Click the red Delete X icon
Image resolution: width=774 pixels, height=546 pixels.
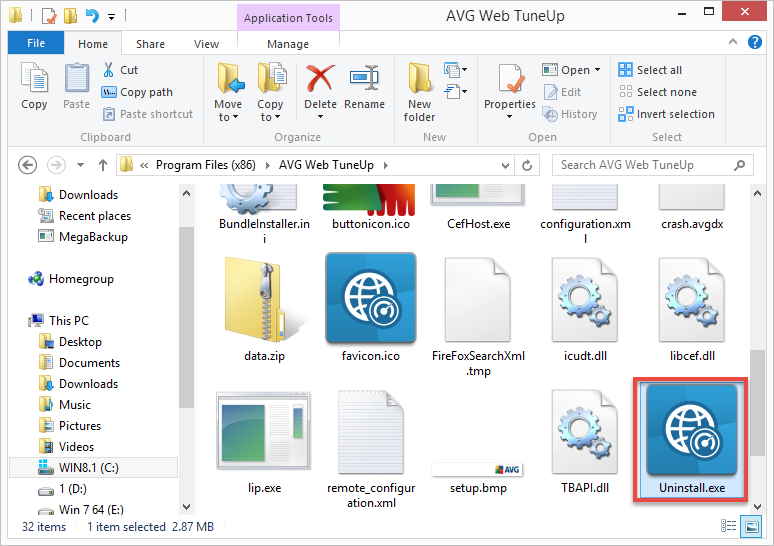tap(320, 79)
